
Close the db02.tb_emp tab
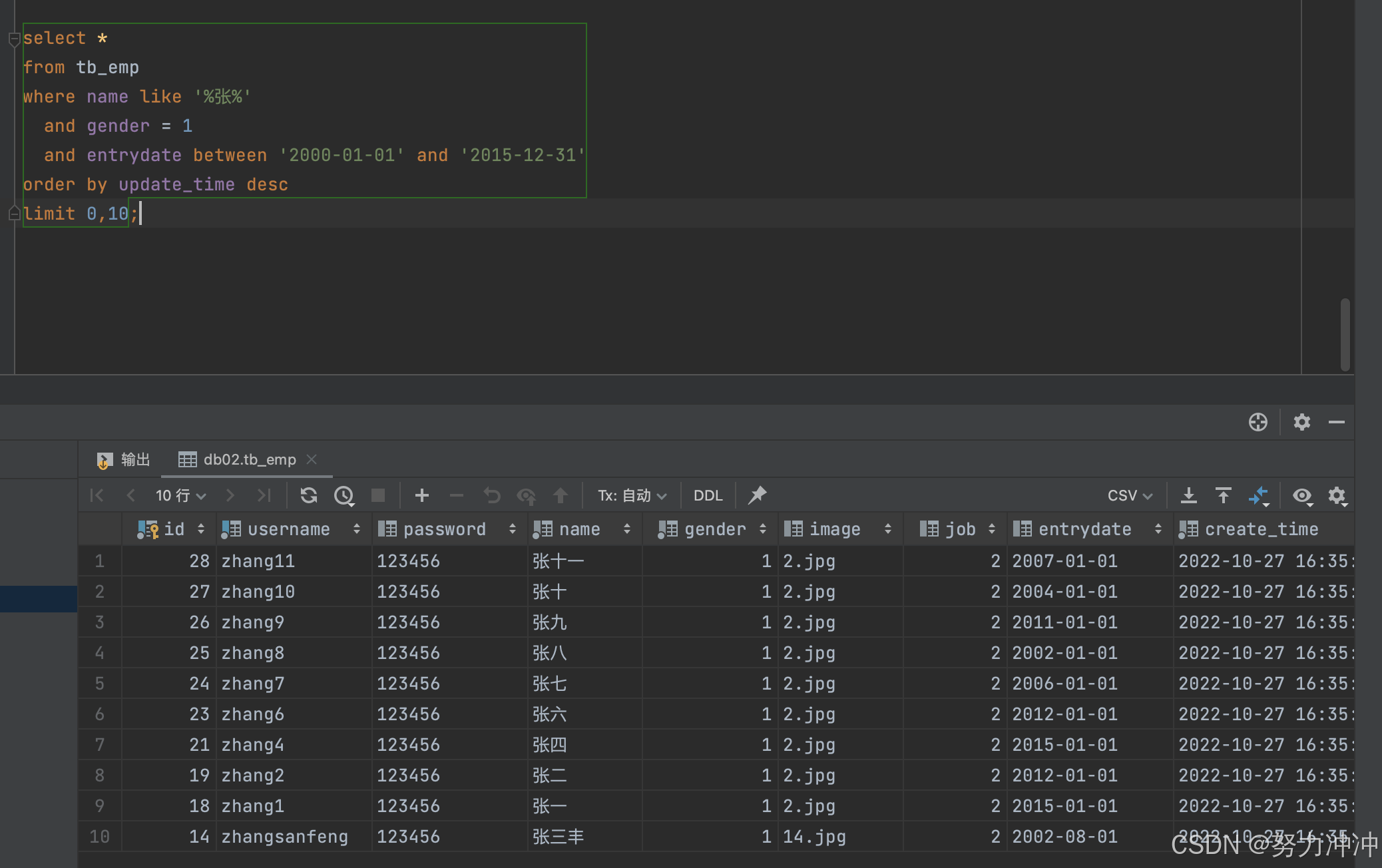click(x=312, y=459)
